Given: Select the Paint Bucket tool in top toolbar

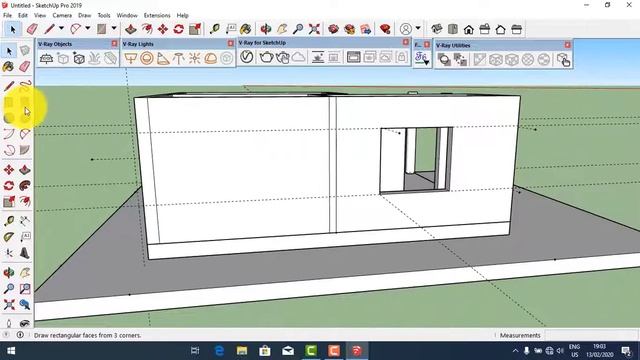Looking at the screenshot, I should point(246,29).
